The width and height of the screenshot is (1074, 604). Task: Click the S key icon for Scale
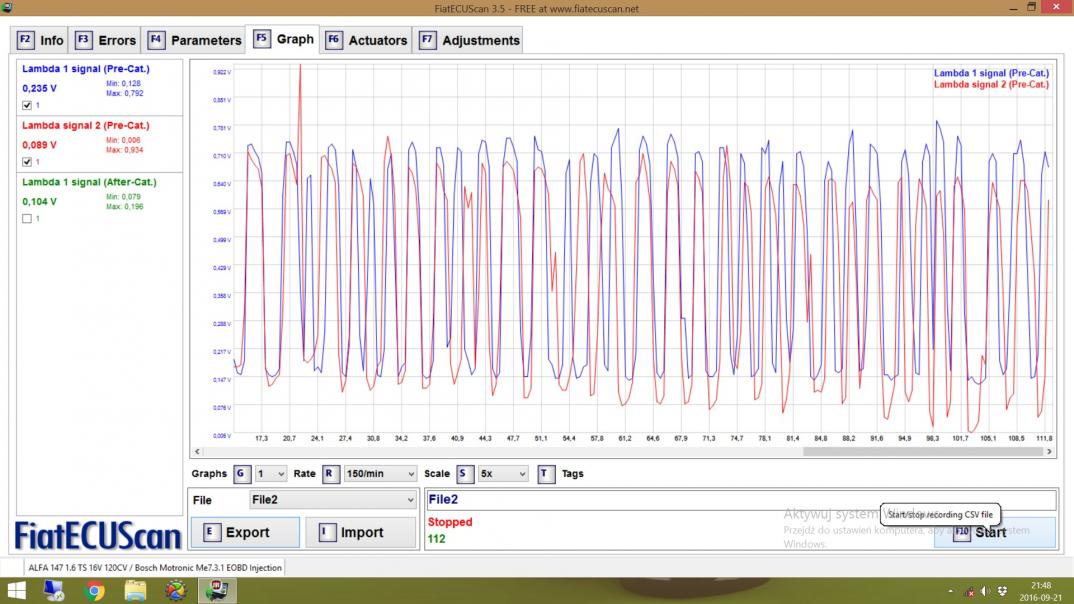(465, 474)
